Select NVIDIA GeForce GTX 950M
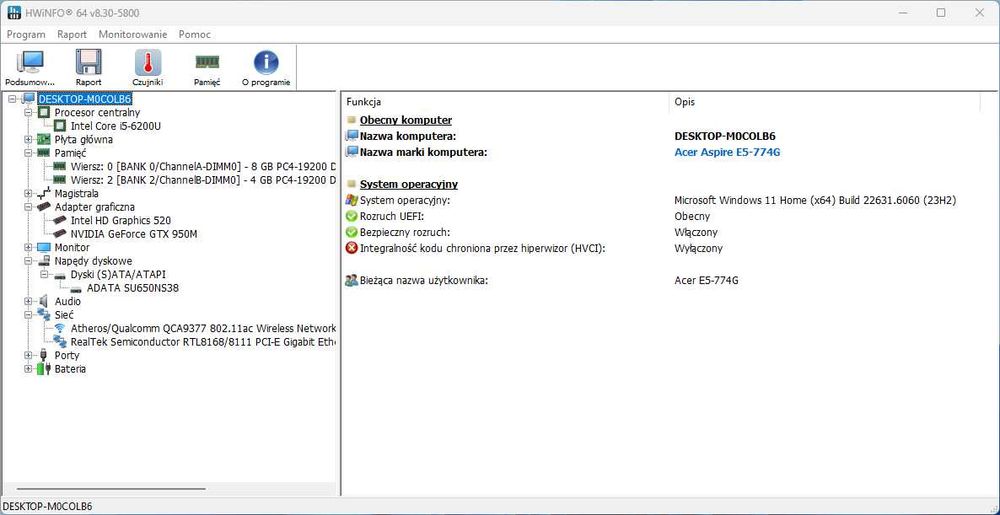Screen dimensions: 1000x515 [134, 234]
